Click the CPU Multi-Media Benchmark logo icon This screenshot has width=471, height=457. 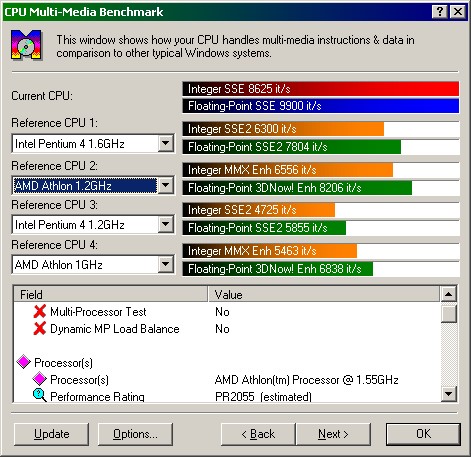[x=27, y=45]
